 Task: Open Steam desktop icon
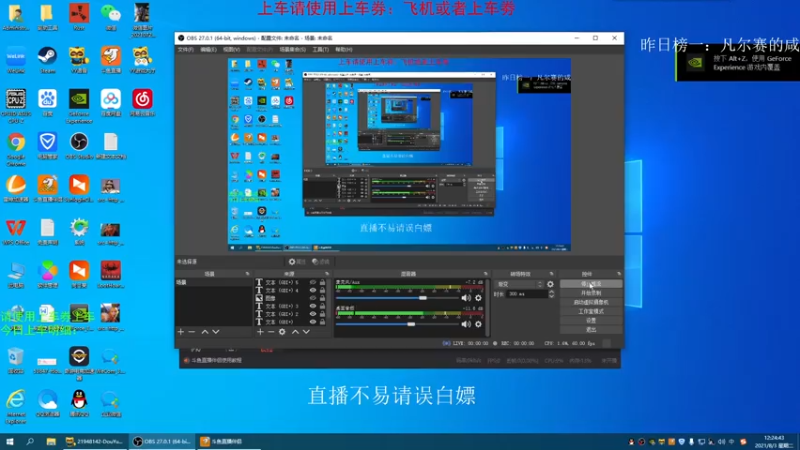click(47, 60)
